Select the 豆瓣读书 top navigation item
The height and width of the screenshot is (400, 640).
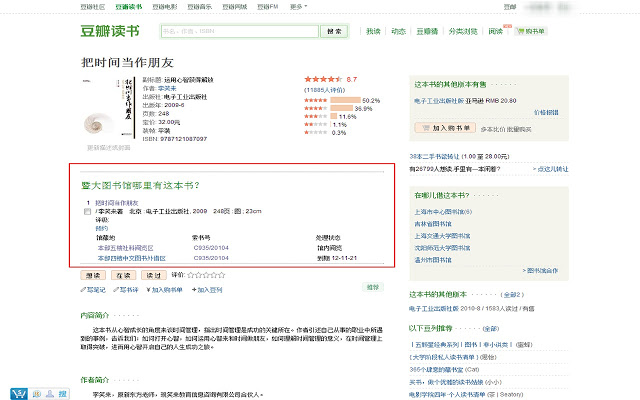(129, 7)
